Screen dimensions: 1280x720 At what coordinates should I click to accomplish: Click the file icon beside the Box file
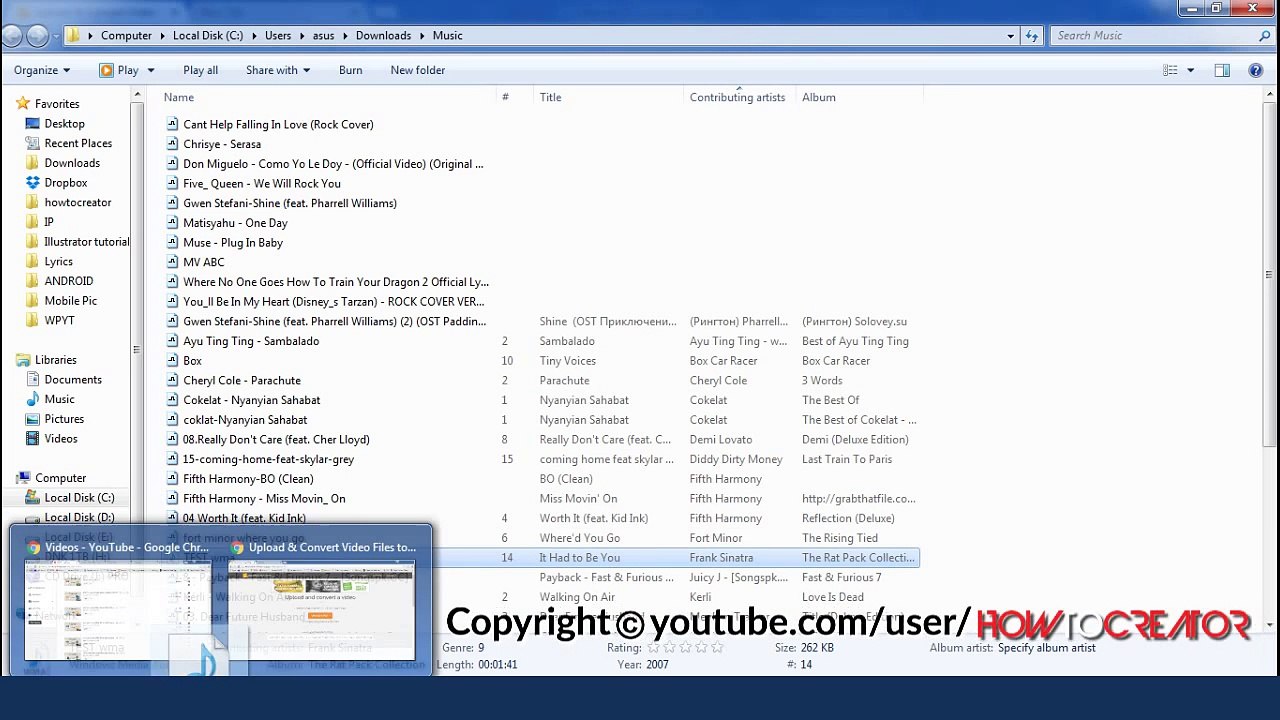[x=172, y=361]
